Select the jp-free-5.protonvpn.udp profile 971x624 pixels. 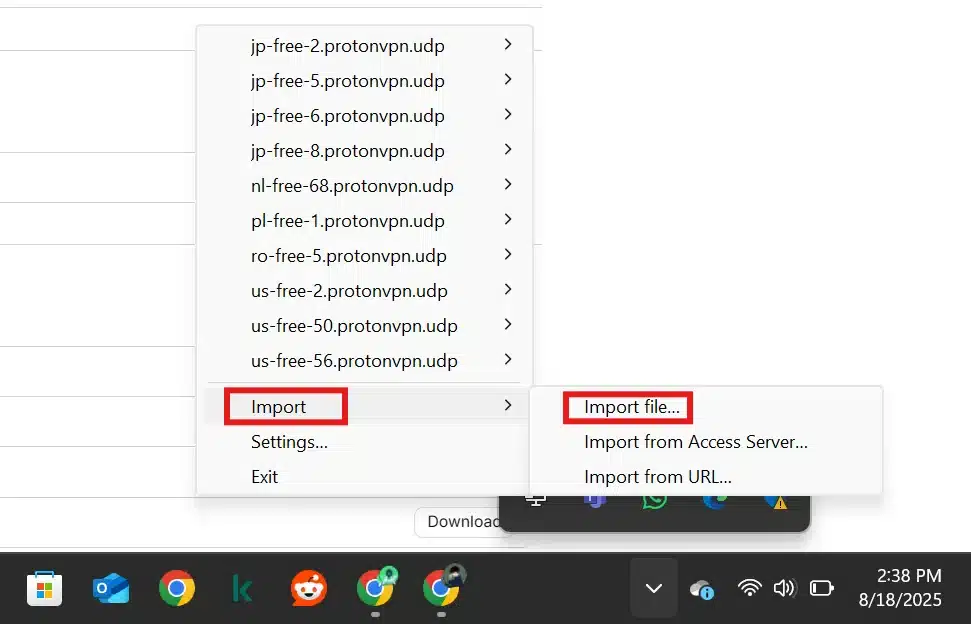[x=364, y=80]
